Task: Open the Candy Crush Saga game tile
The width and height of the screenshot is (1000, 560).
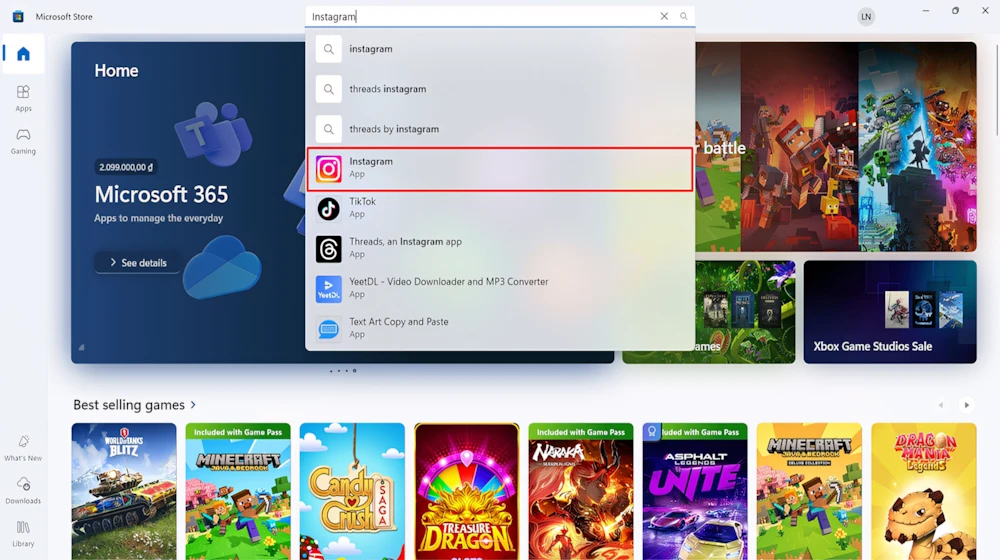Action: pyautogui.click(x=352, y=491)
